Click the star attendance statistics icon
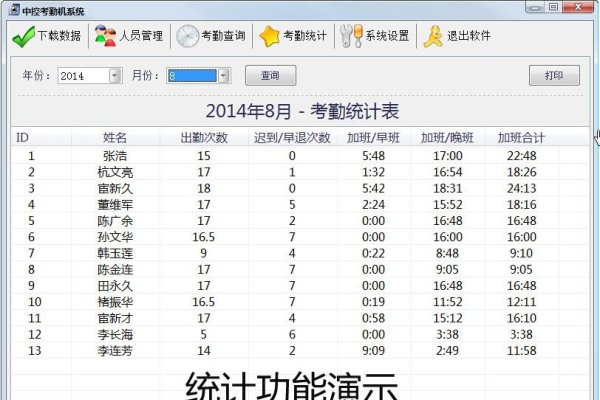 point(269,36)
